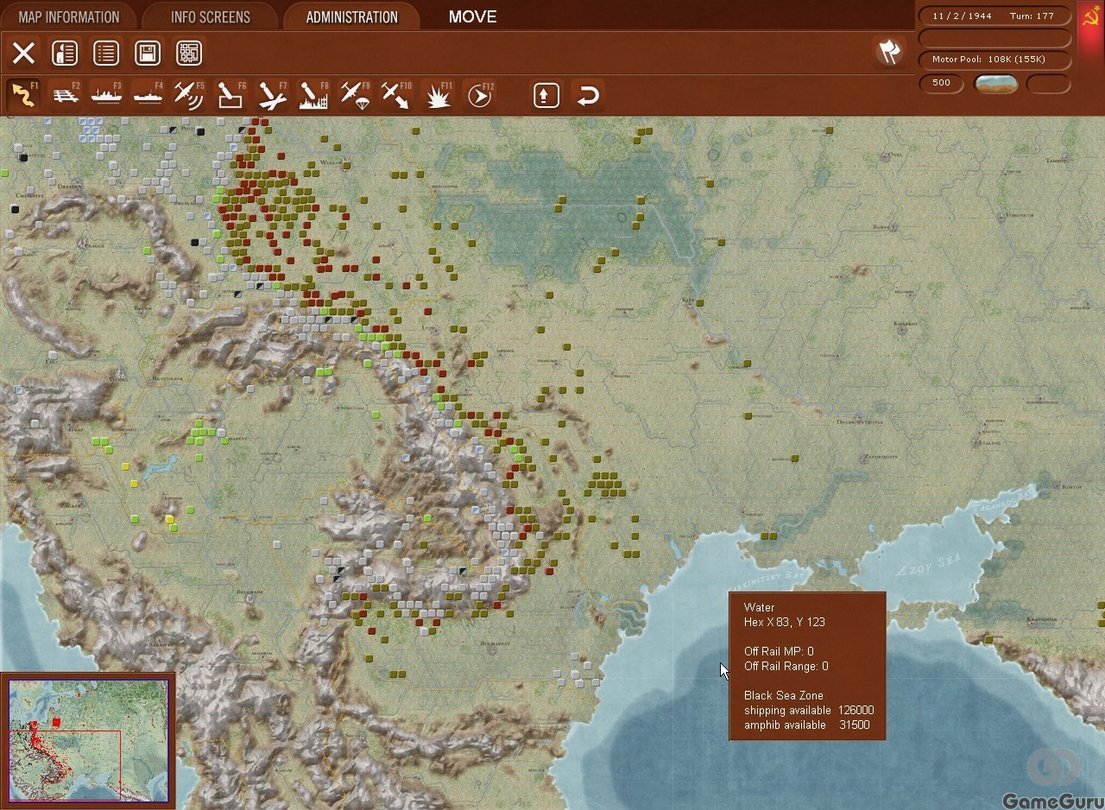Click the F11 explosion icon

438,95
